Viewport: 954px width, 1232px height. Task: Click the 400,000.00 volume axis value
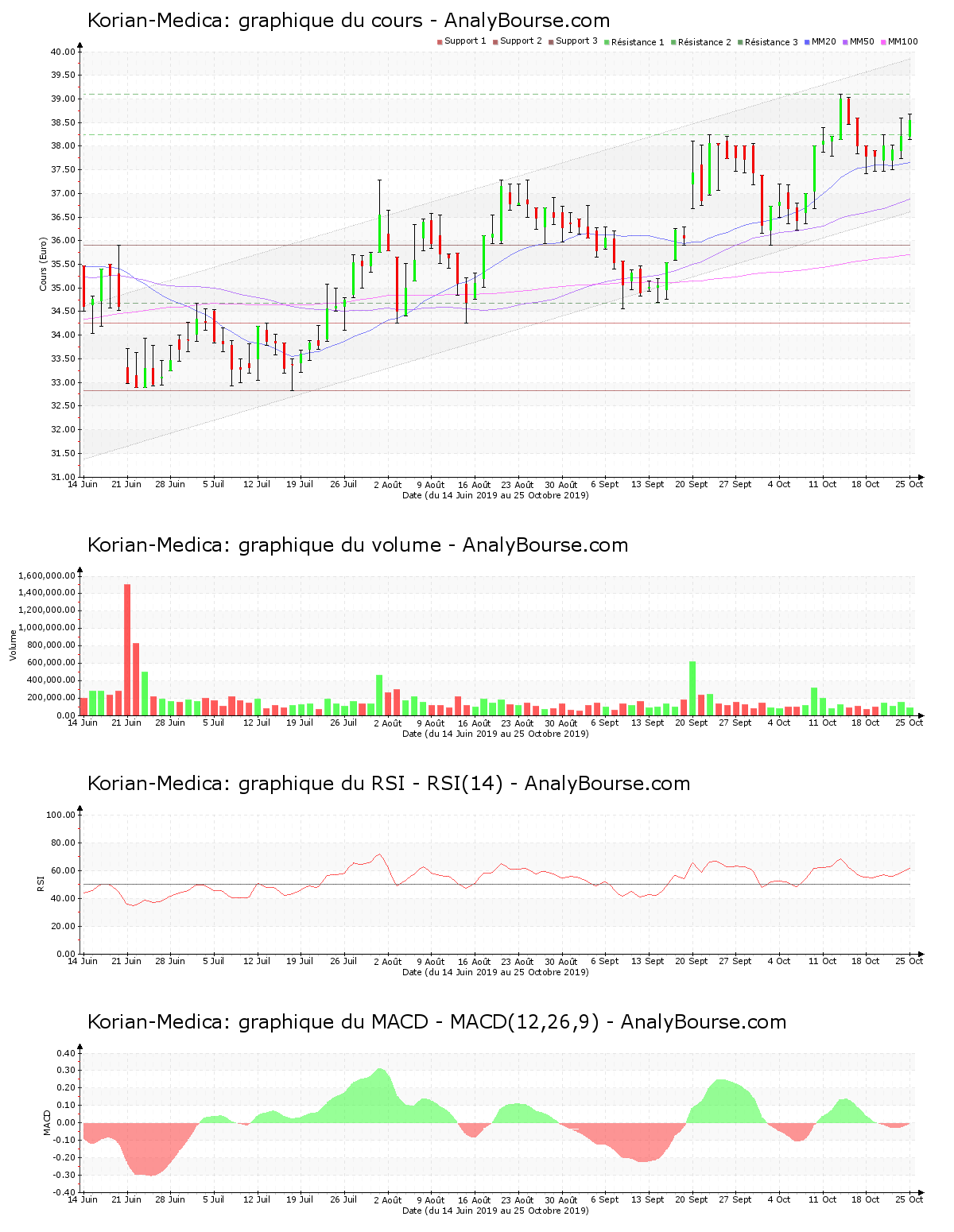coord(52,680)
